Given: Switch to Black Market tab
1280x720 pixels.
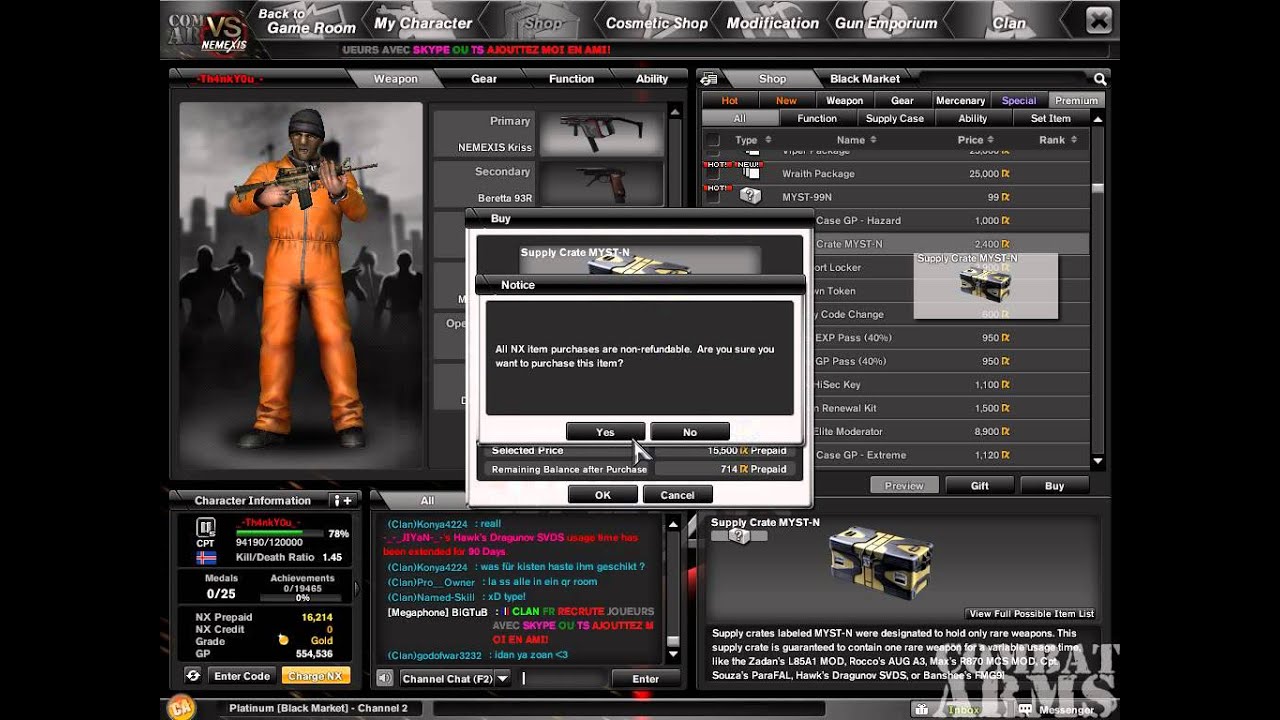Looking at the screenshot, I should [864, 79].
